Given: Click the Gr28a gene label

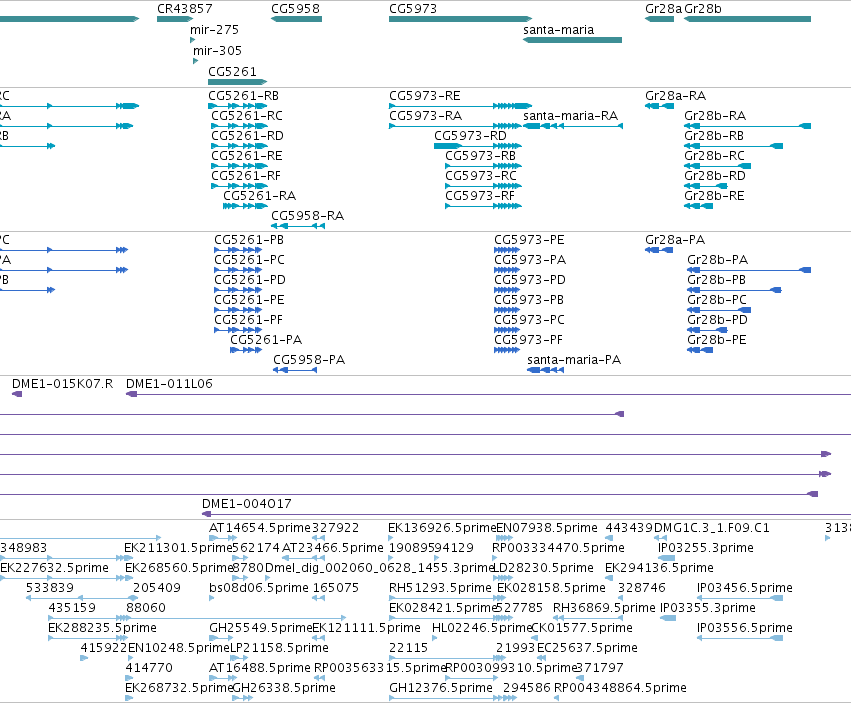Looking at the screenshot, I should (x=663, y=9).
